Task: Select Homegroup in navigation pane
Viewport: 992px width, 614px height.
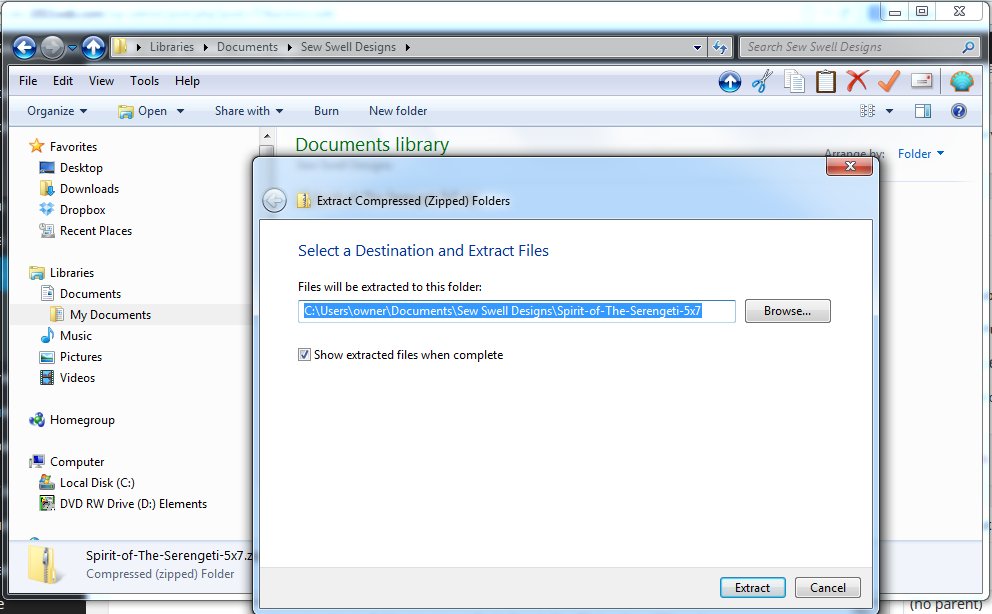Action: [x=72, y=420]
